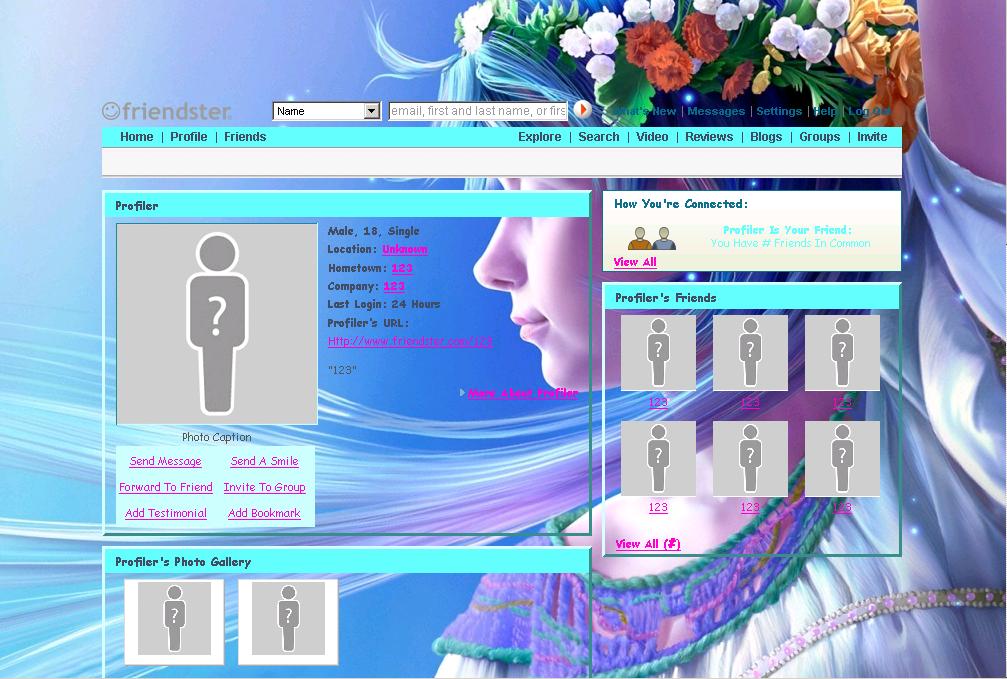
Task: Click the Add Testimonial link
Action: [x=166, y=514]
